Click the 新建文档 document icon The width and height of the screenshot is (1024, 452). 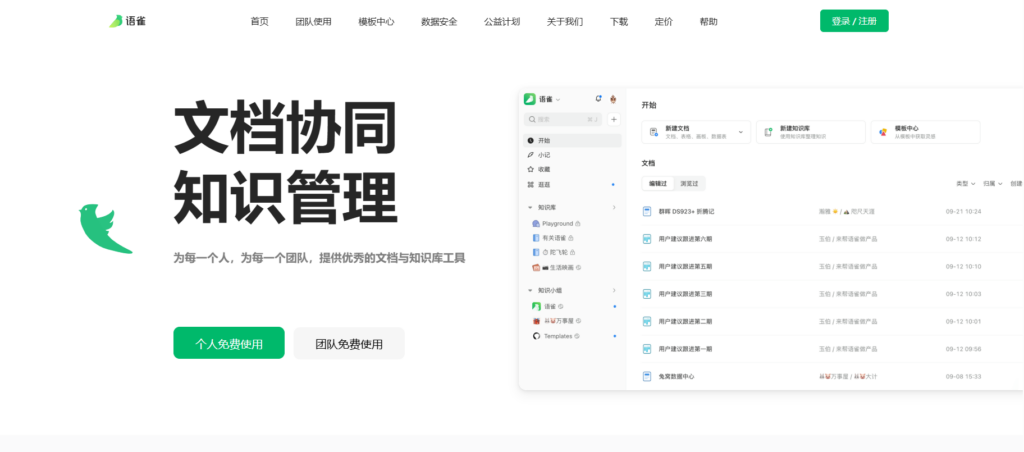[654, 132]
